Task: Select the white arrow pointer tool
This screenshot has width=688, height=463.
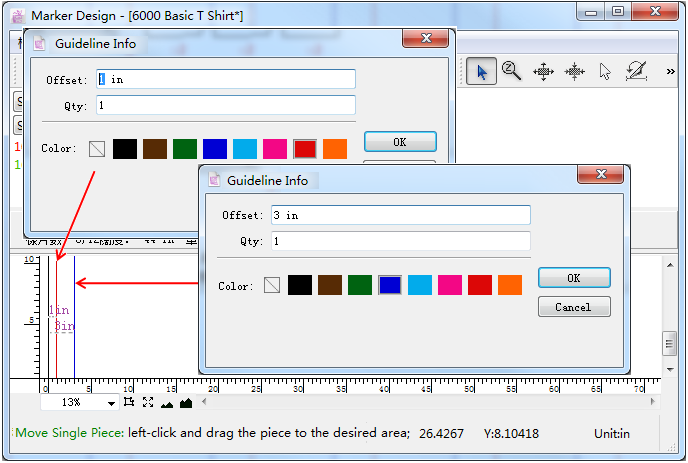Action: 605,72
